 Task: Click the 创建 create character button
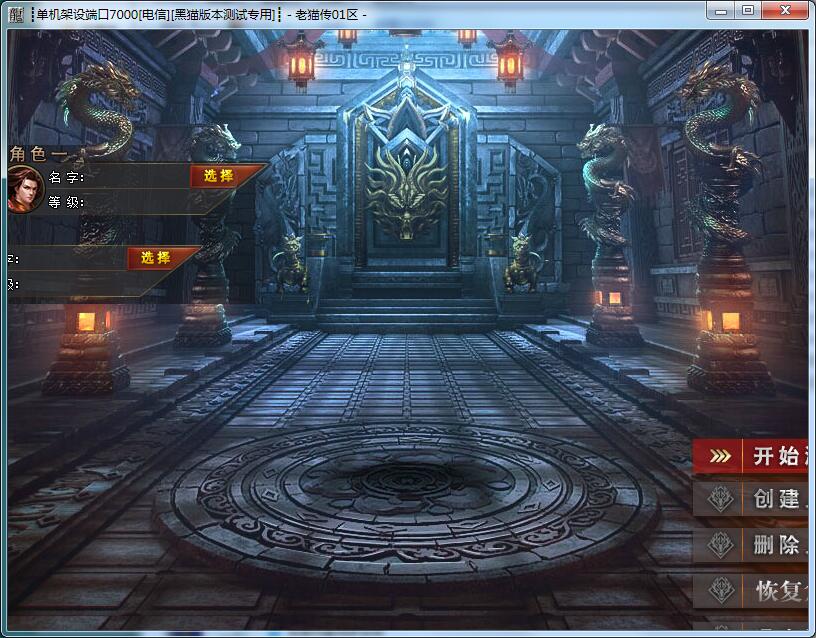tap(777, 499)
